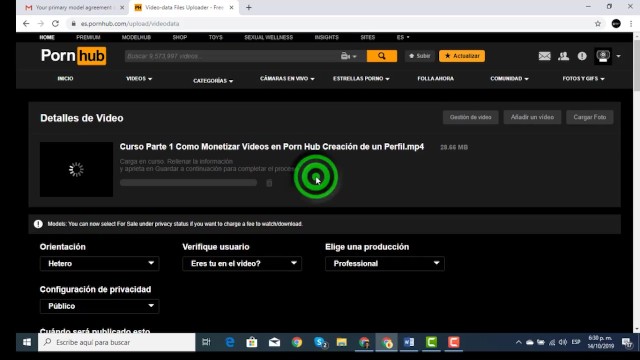The height and width of the screenshot is (360, 640).
Task: Reload the page
Action: 56,24
